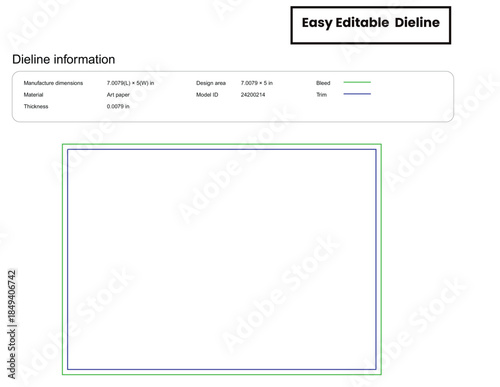Viewport: 500px width, 387px height.
Task: Select the 'Dieline information' heading
Action: click(64, 59)
